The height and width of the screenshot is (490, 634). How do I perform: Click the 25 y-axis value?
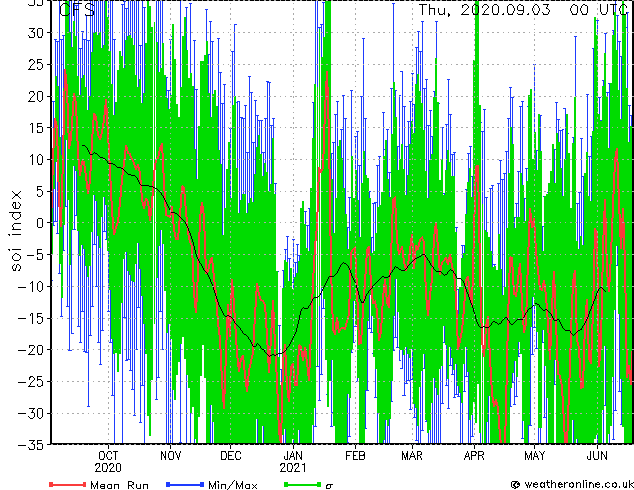coord(36,64)
